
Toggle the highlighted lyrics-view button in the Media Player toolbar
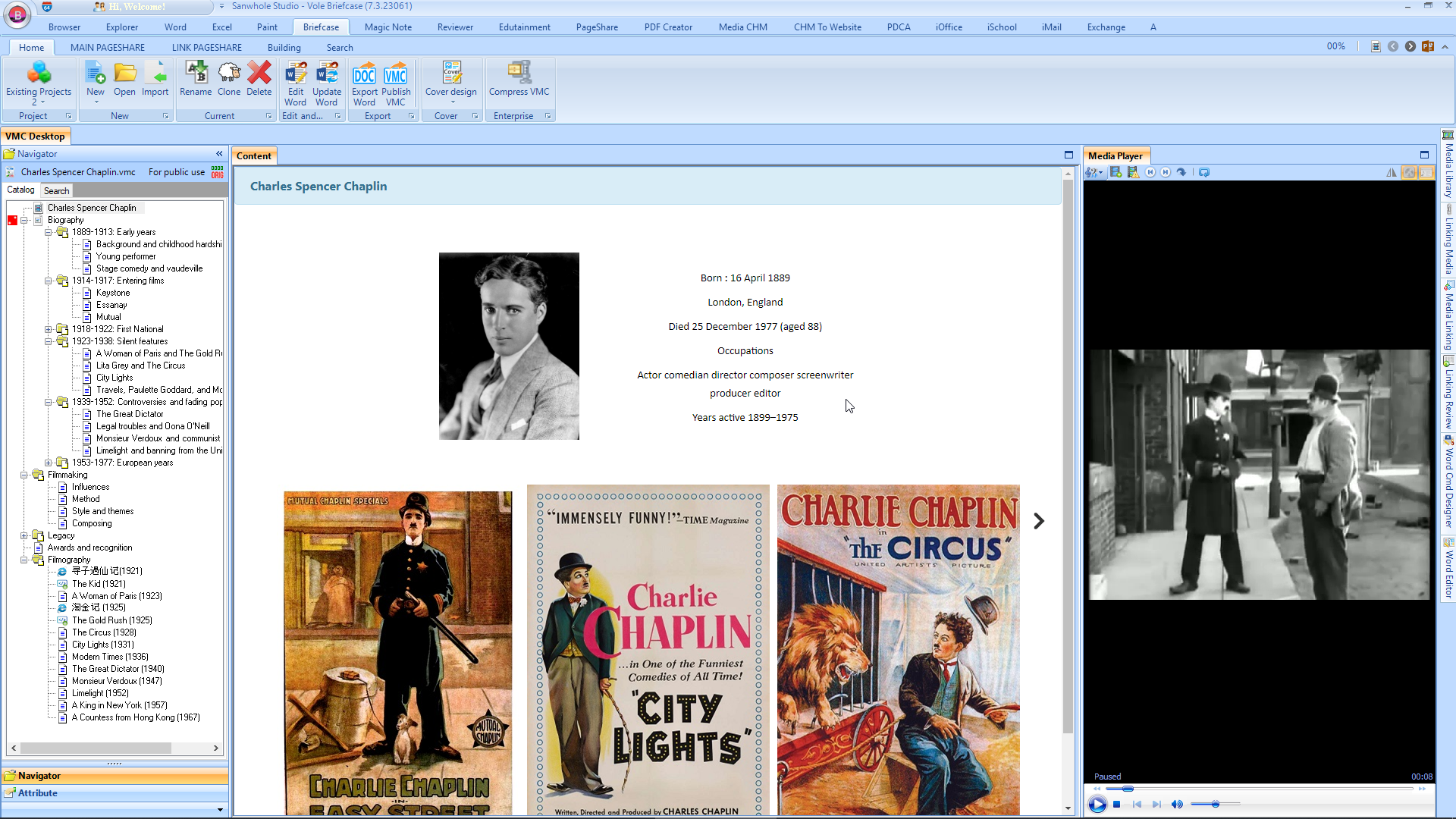pyautogui.click(x=1426, y=173)
